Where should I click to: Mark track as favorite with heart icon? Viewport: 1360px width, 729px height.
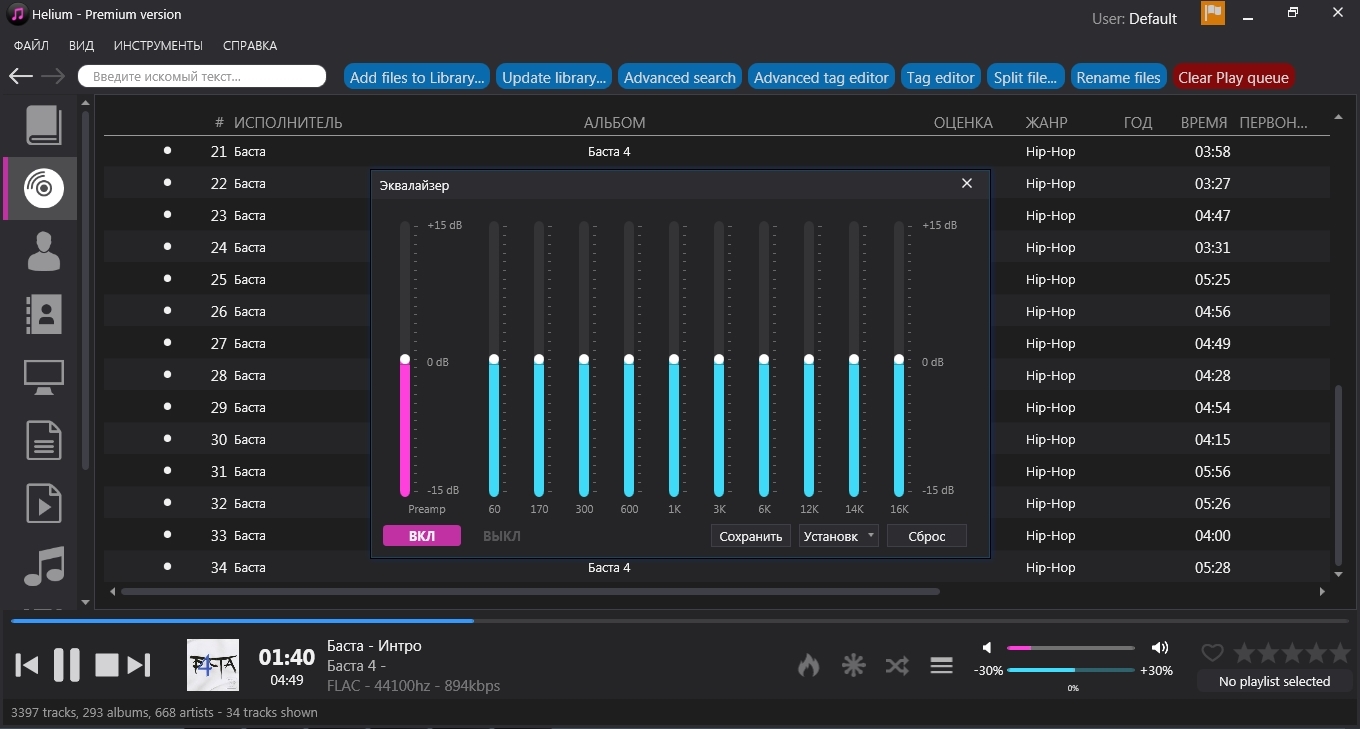(1212, 654)
